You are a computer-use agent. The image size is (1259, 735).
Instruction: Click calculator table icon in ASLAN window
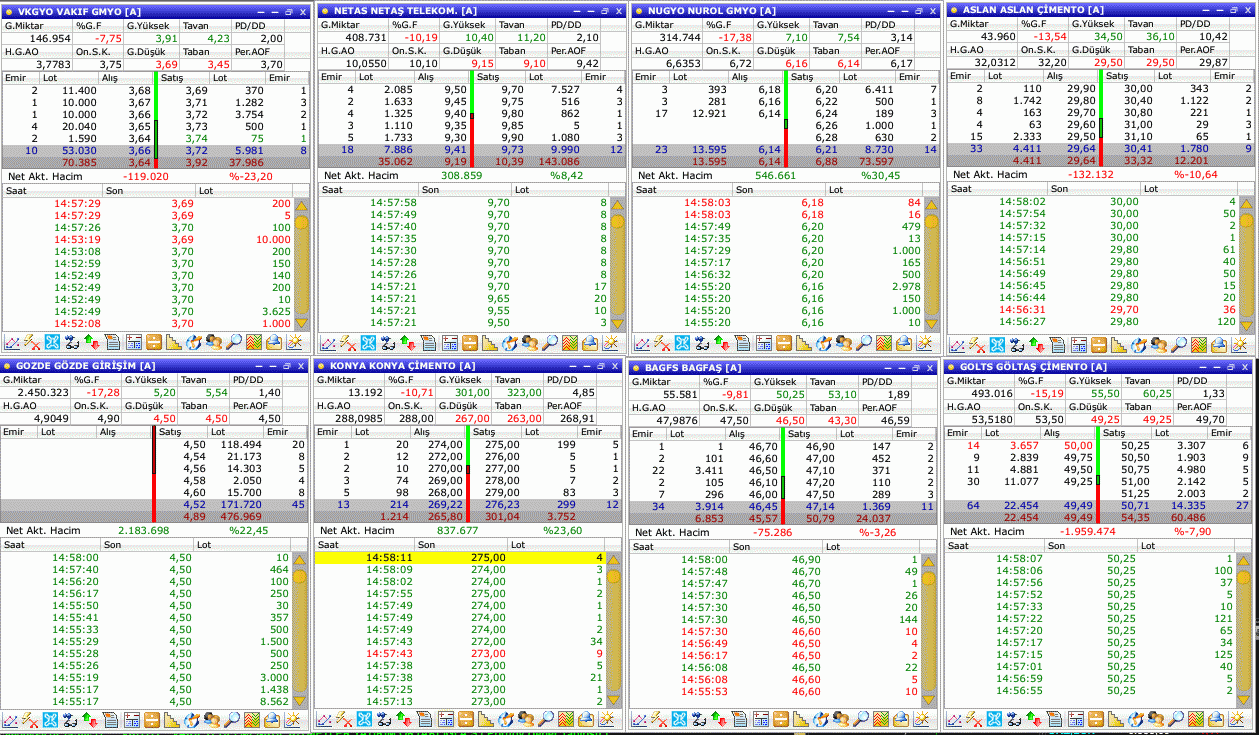coord(1079,345)
